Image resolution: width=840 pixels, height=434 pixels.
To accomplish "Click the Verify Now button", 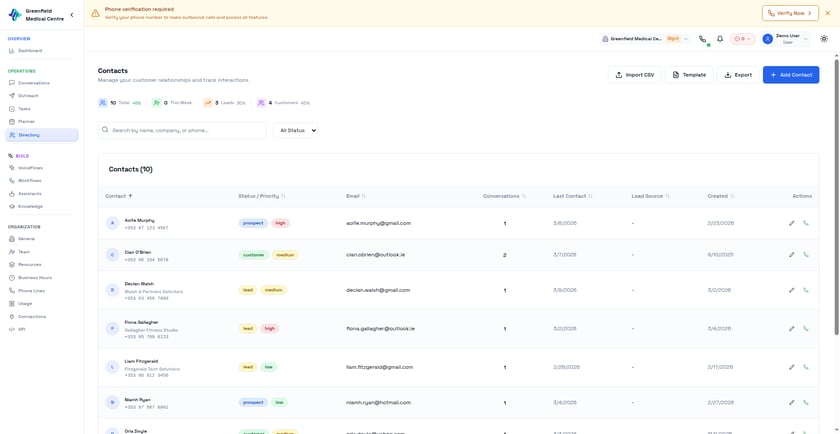I will click(x=790, y=13).
